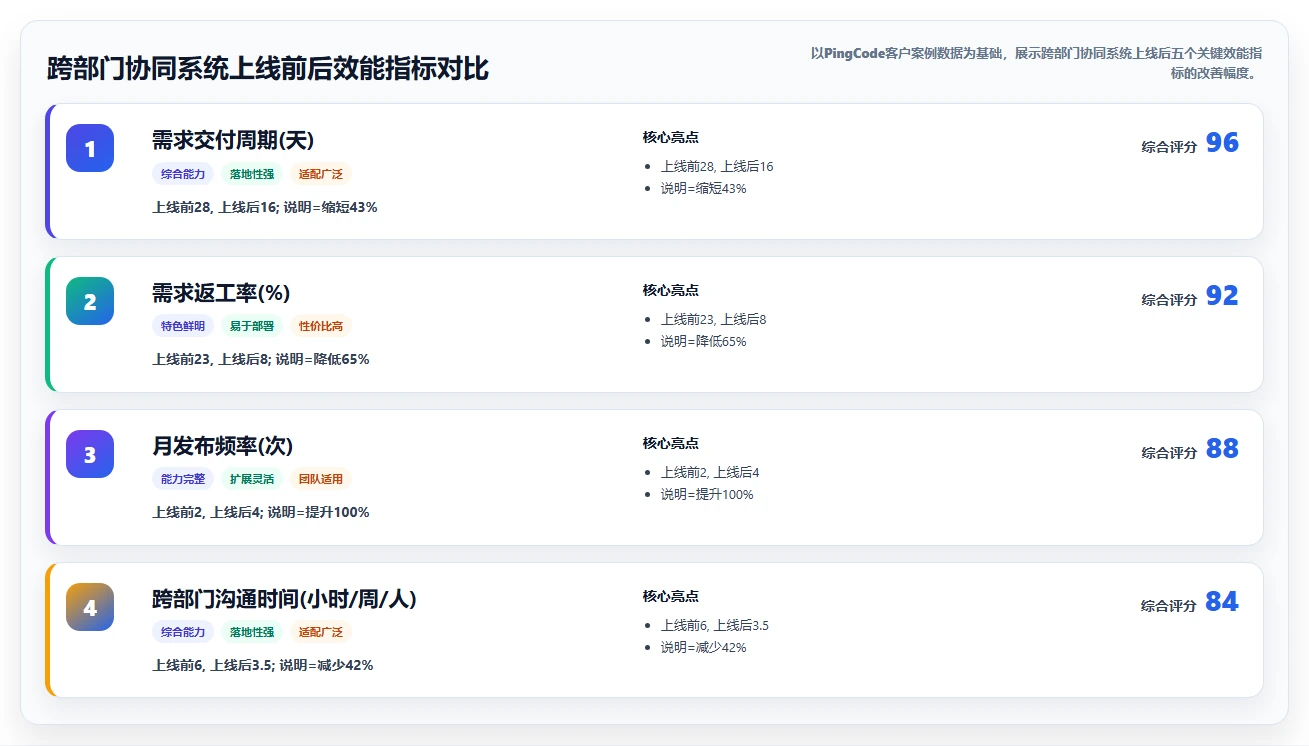
Task: Click the rank 4 number badge
Action: click(90, 607)
